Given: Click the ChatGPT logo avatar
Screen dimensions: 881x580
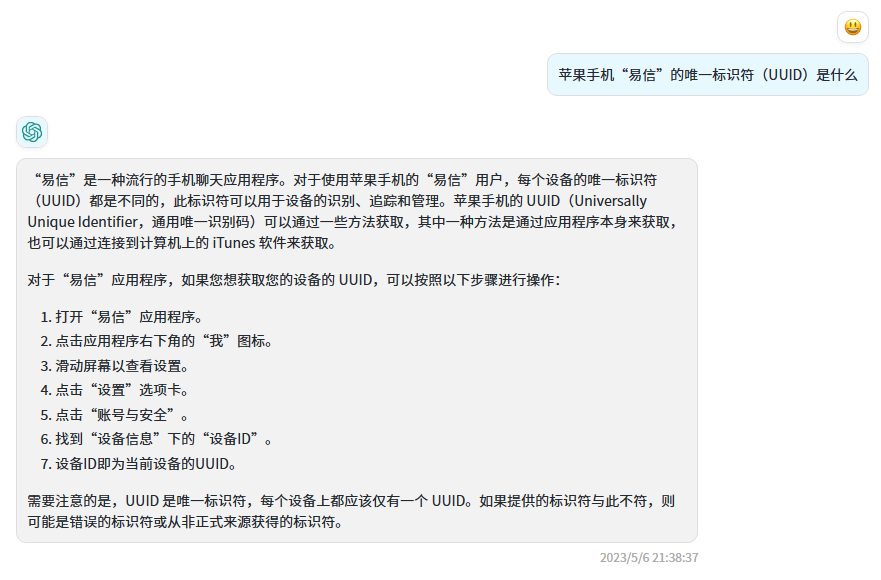Looking at the screenshot, I should (x=32, y=132).
